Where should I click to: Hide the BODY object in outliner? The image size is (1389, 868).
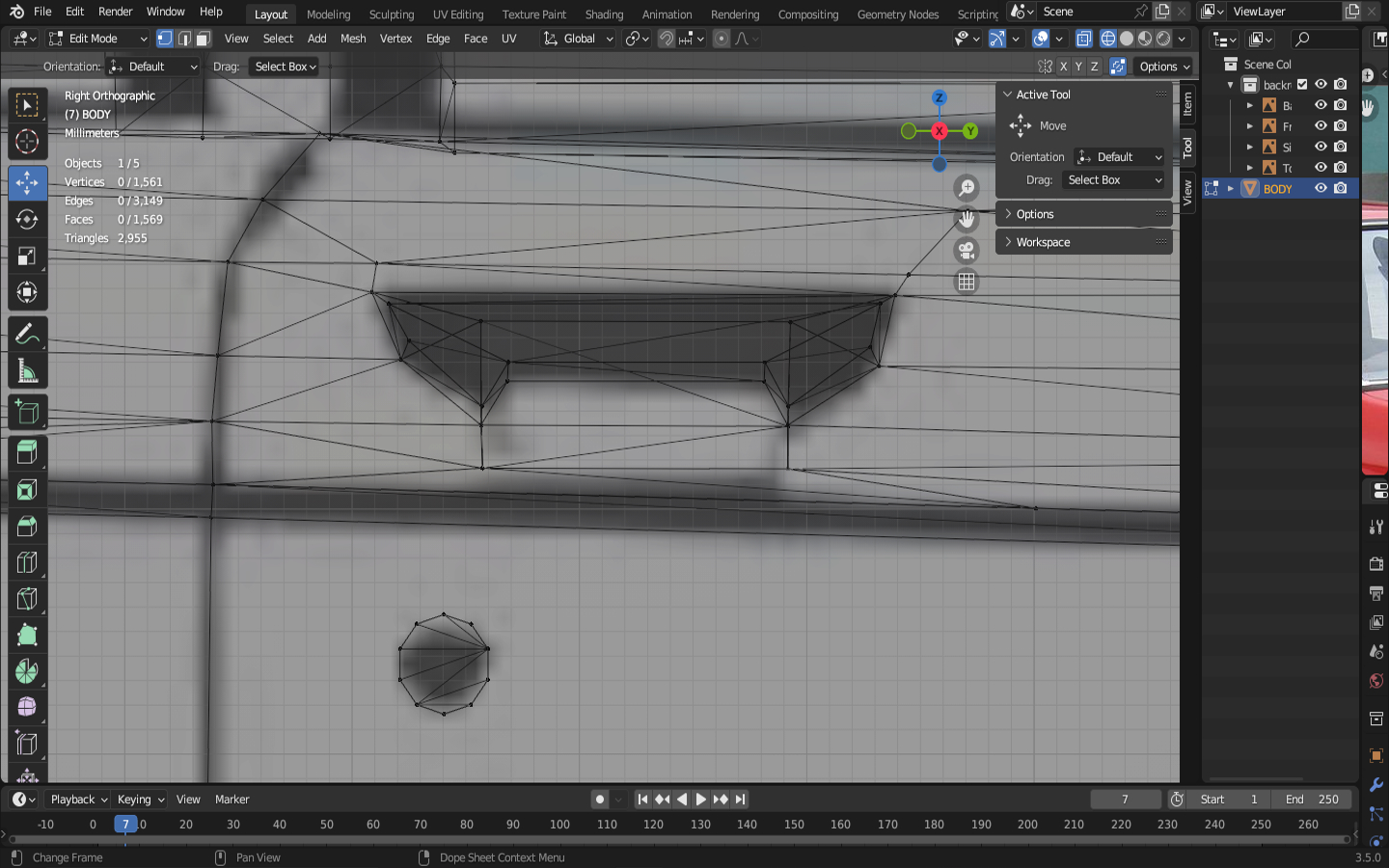1321,189
